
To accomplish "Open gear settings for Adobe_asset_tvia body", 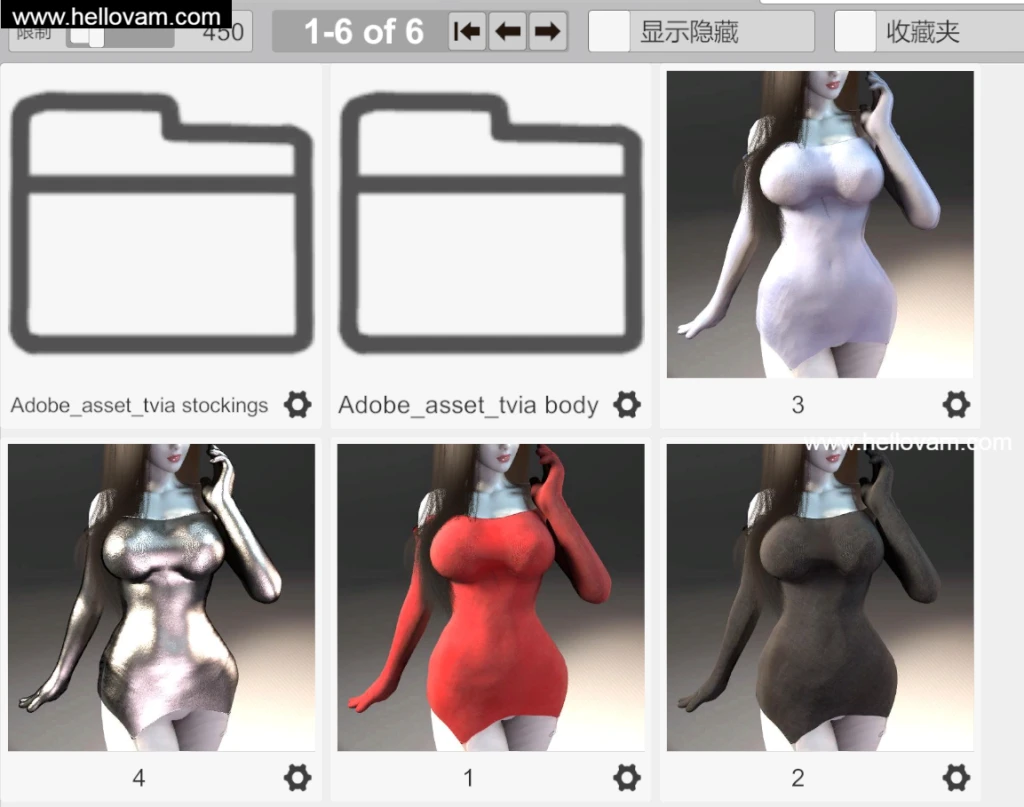I will click(626, 404).
